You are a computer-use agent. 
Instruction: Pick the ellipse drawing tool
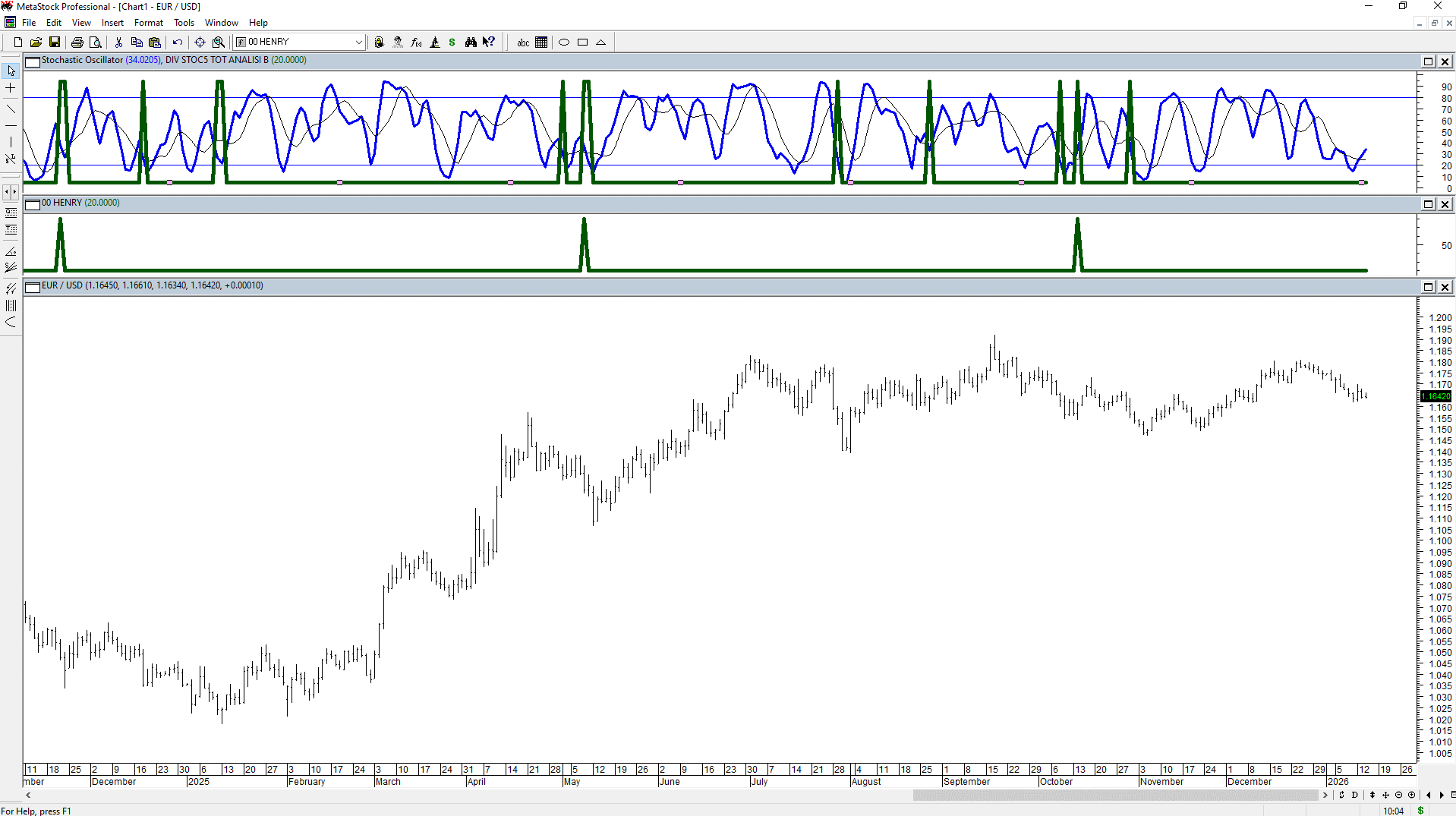564,43
